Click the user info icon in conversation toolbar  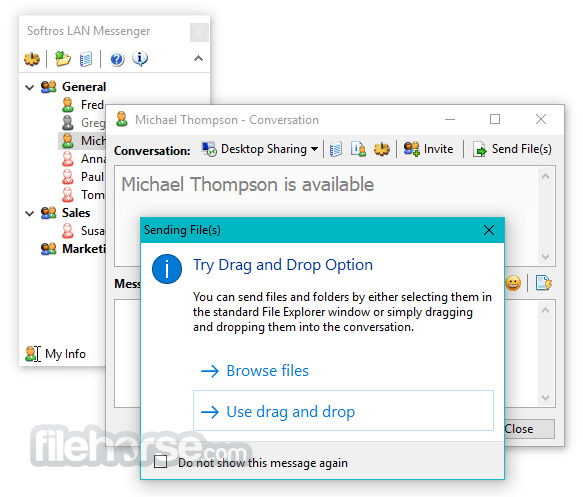[358, 149]
